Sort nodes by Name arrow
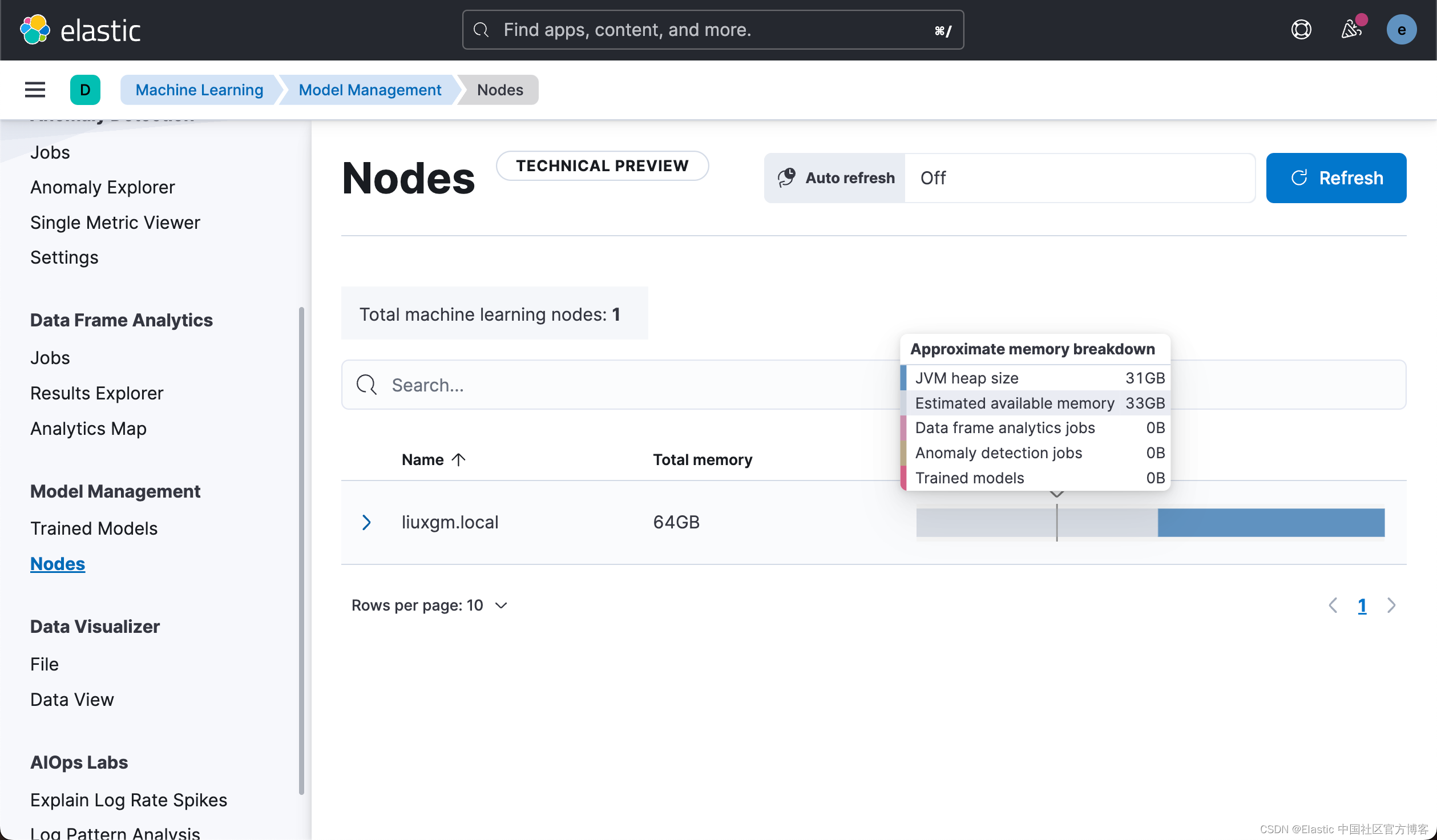The image size is (1437, 840). (458, 459)
